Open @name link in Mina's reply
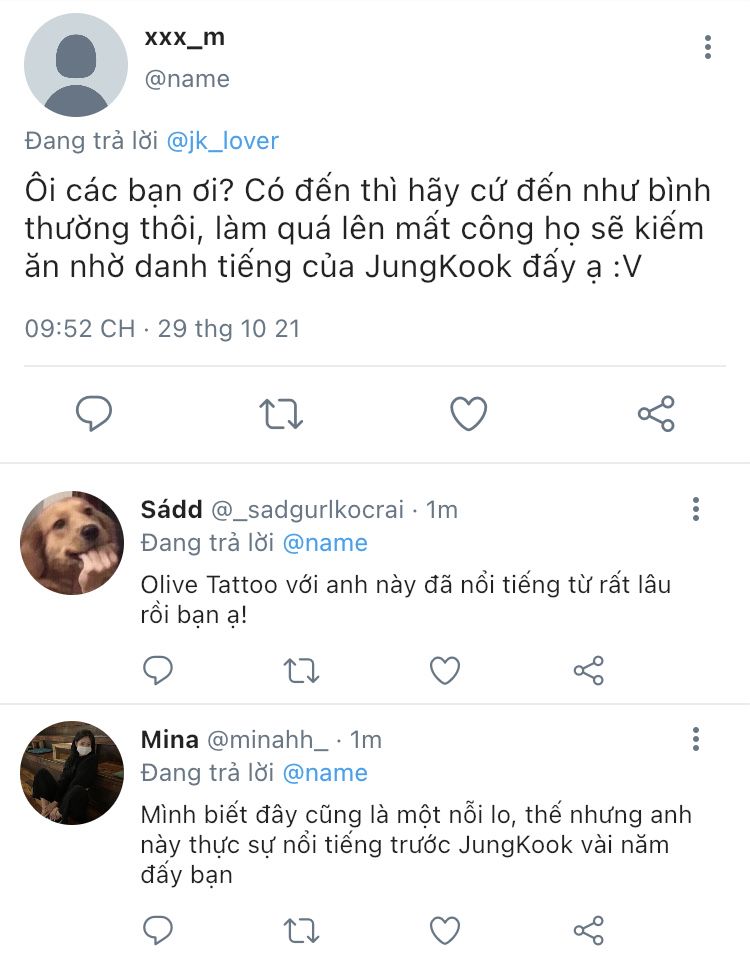750x963 pixels. click(x=325, y=773)
